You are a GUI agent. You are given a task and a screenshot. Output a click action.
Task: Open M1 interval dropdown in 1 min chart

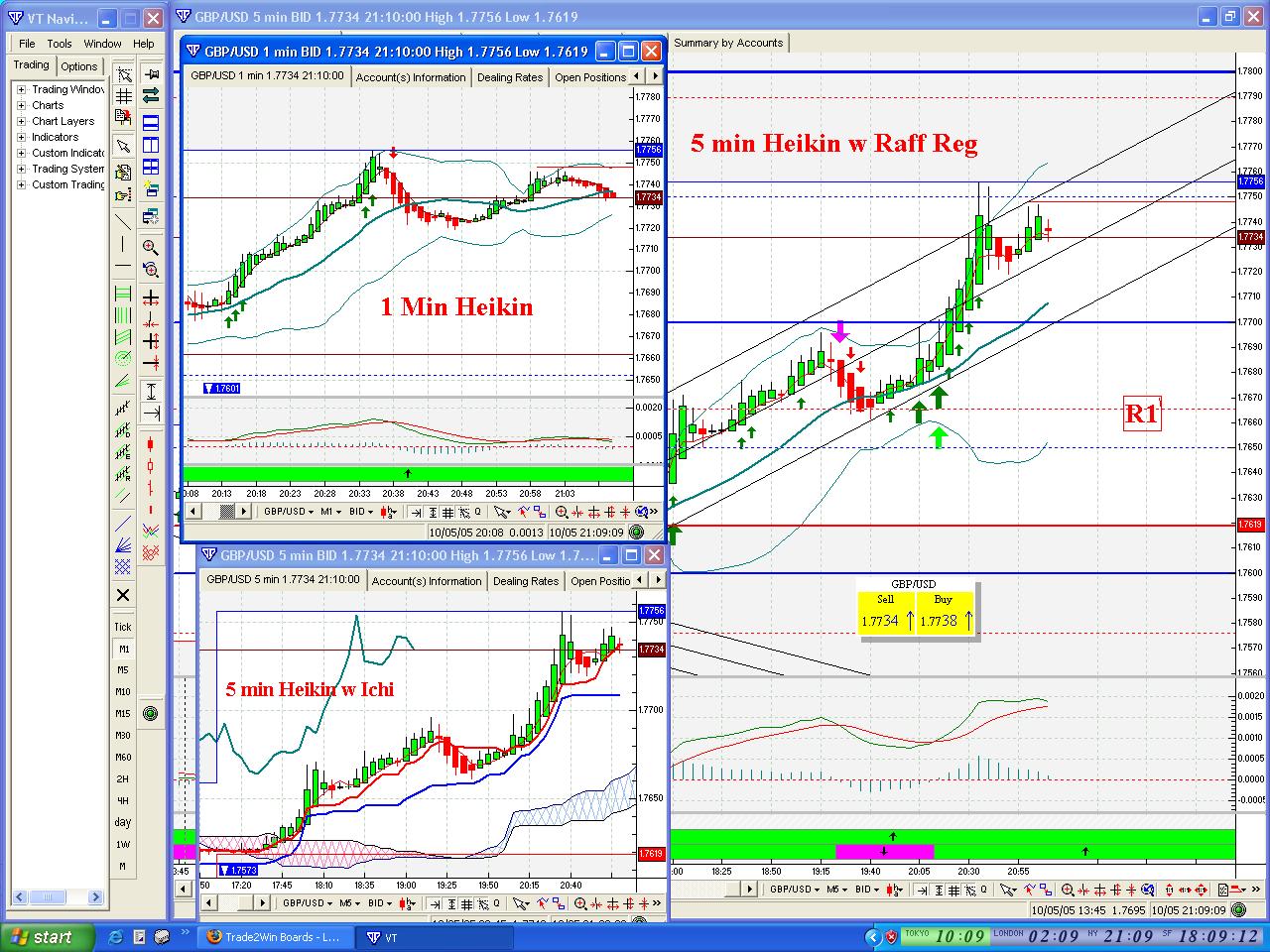pyautogui.click(x=330, y=512)
